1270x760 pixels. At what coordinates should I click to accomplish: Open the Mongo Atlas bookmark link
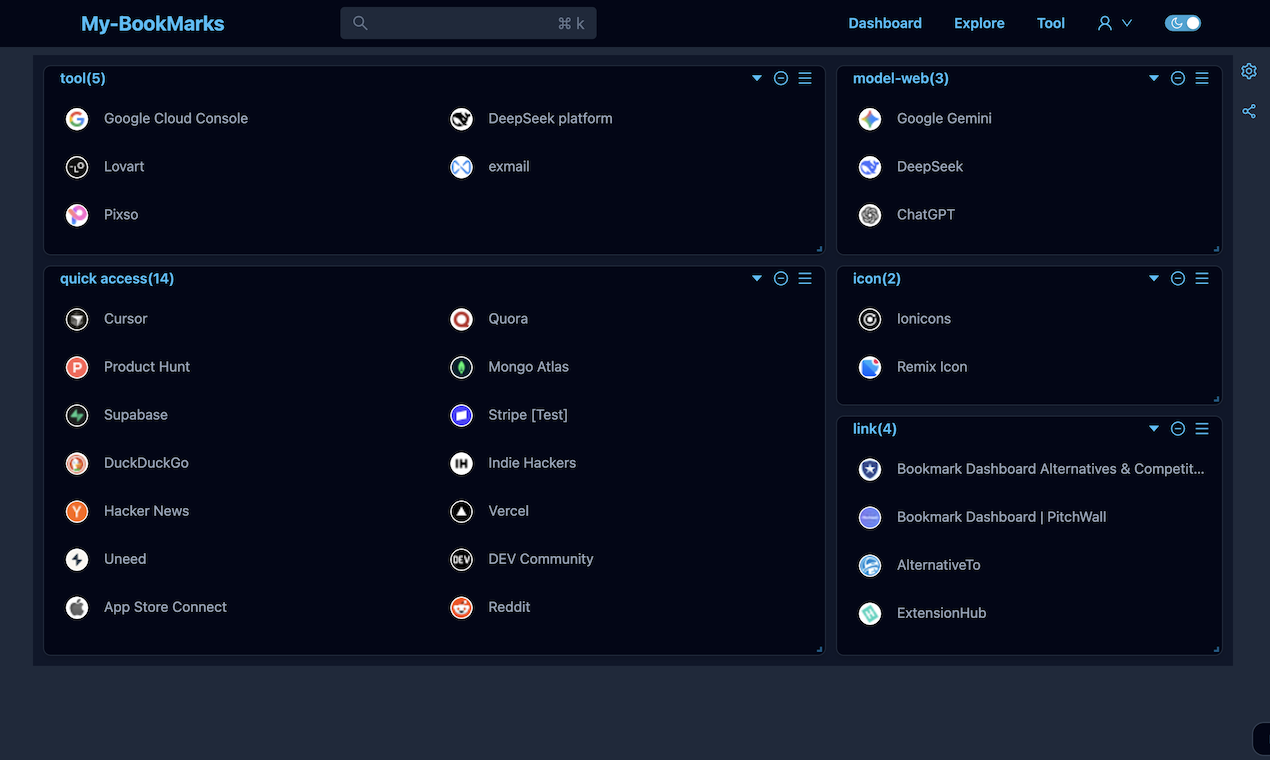click(528, 367)
